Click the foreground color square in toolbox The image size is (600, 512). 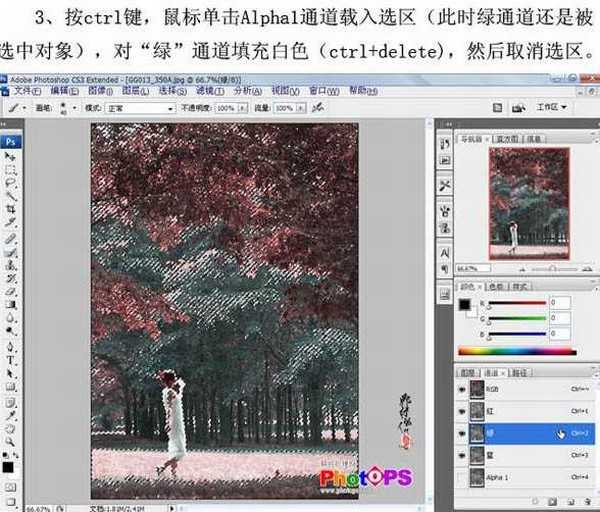tap(8, 465)
